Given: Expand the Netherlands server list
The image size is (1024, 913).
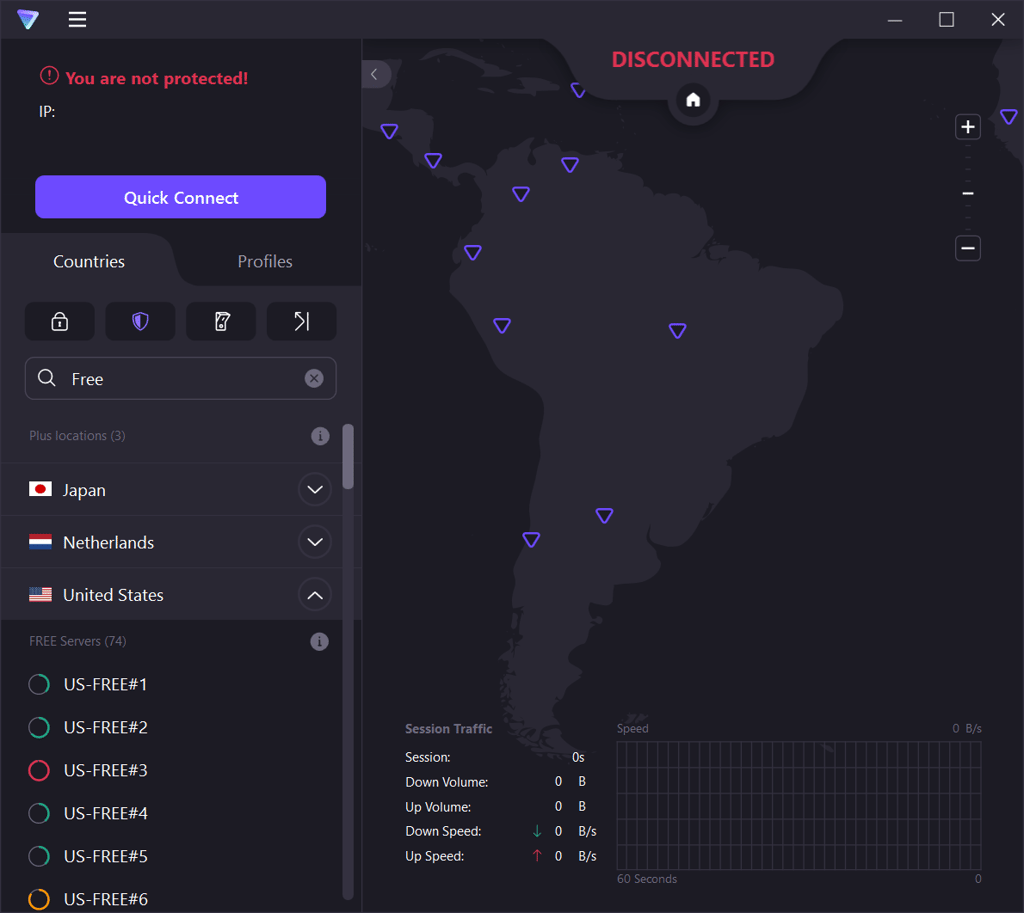Looking at the screenshot, I should coord(315,542).
